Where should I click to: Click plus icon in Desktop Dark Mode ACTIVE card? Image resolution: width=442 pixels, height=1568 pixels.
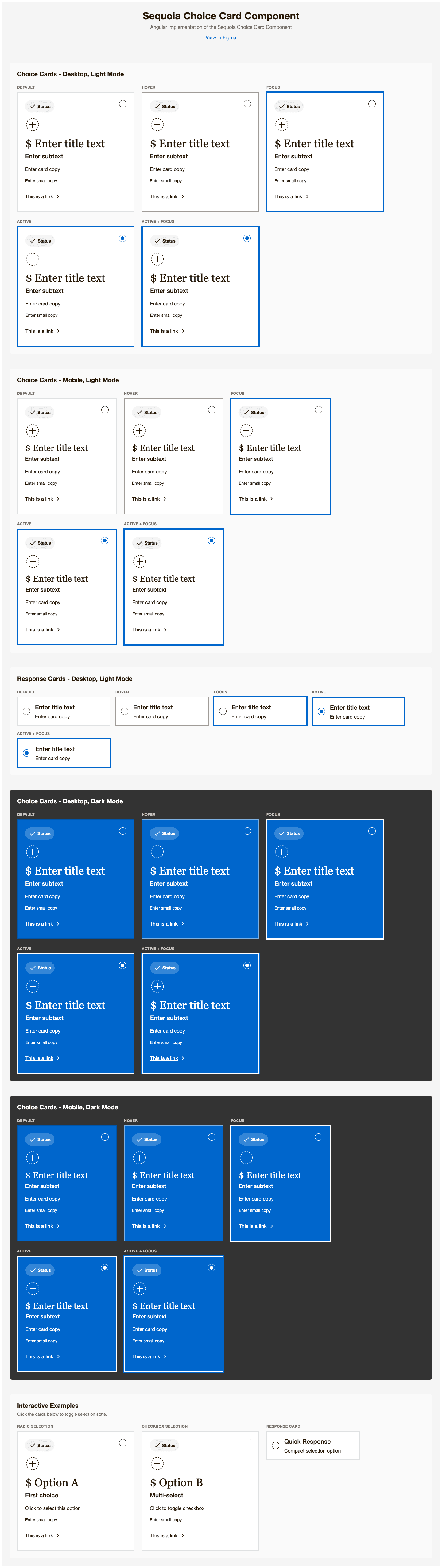click(x=33, y=986)
